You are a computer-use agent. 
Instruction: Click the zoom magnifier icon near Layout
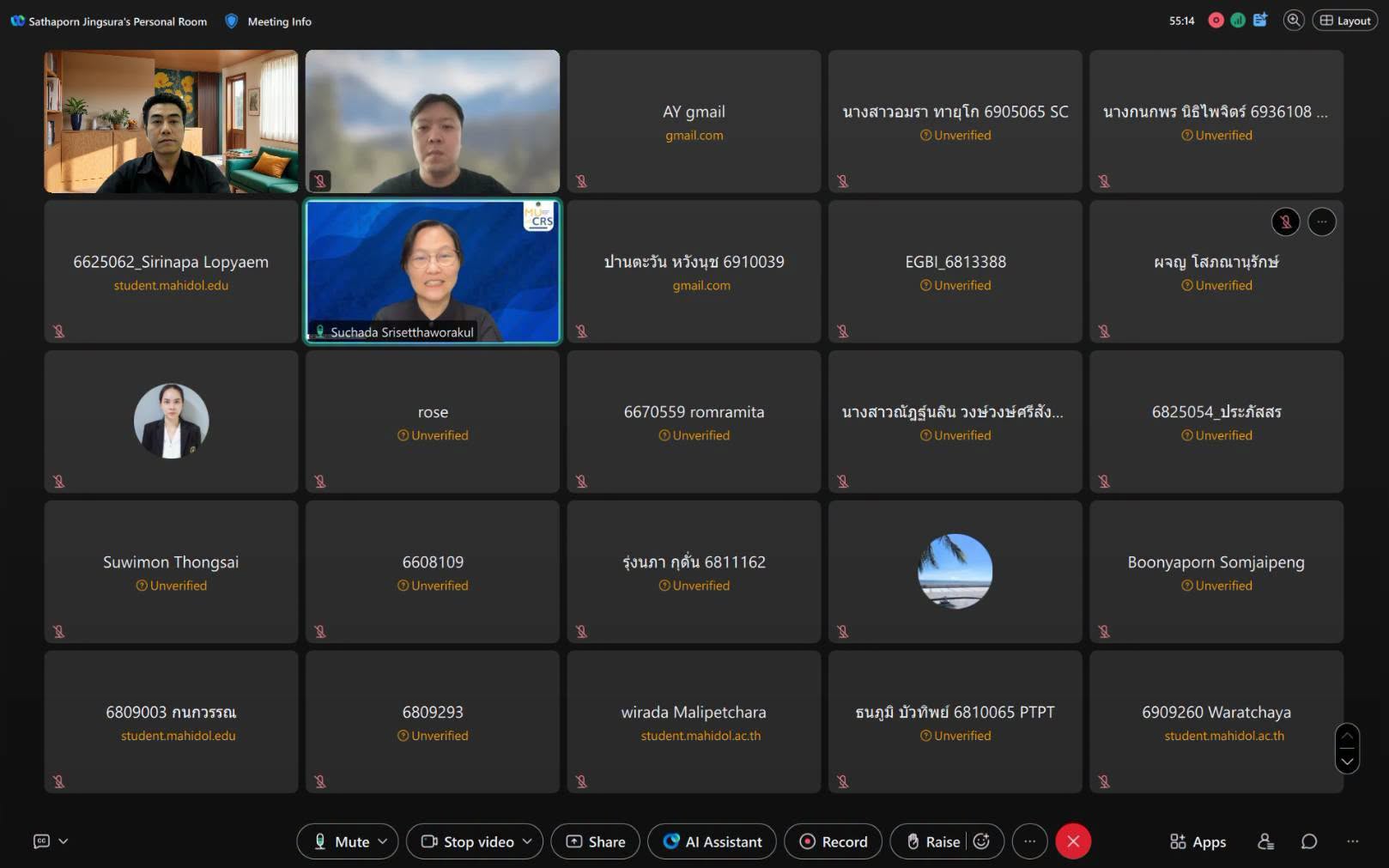(1293, 21)
